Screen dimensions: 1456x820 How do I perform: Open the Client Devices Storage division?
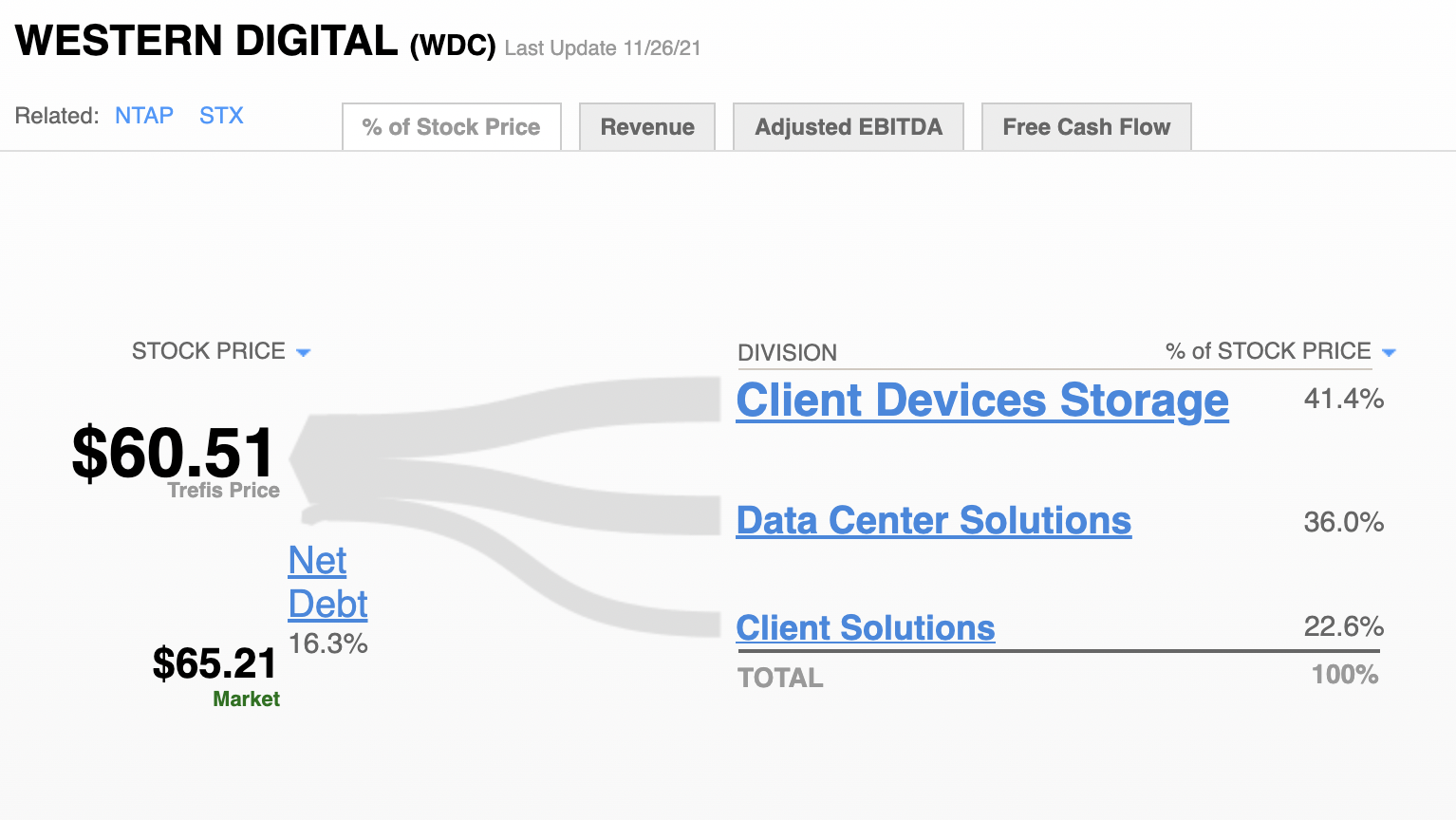(x=982, y=400)
